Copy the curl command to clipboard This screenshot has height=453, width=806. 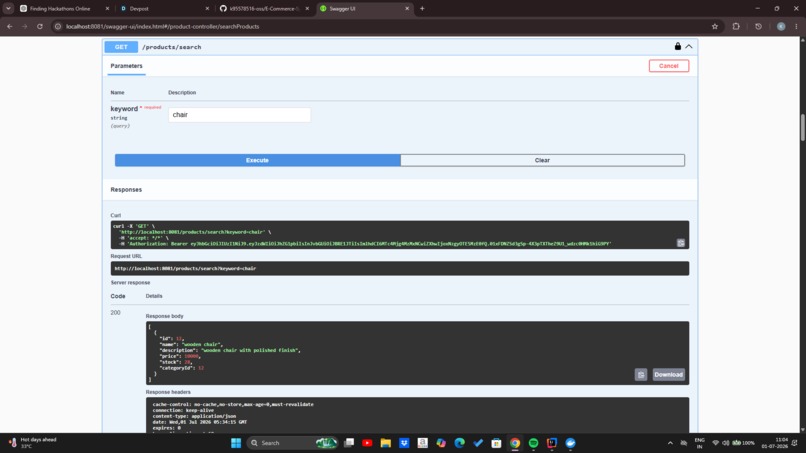[681, 243]
